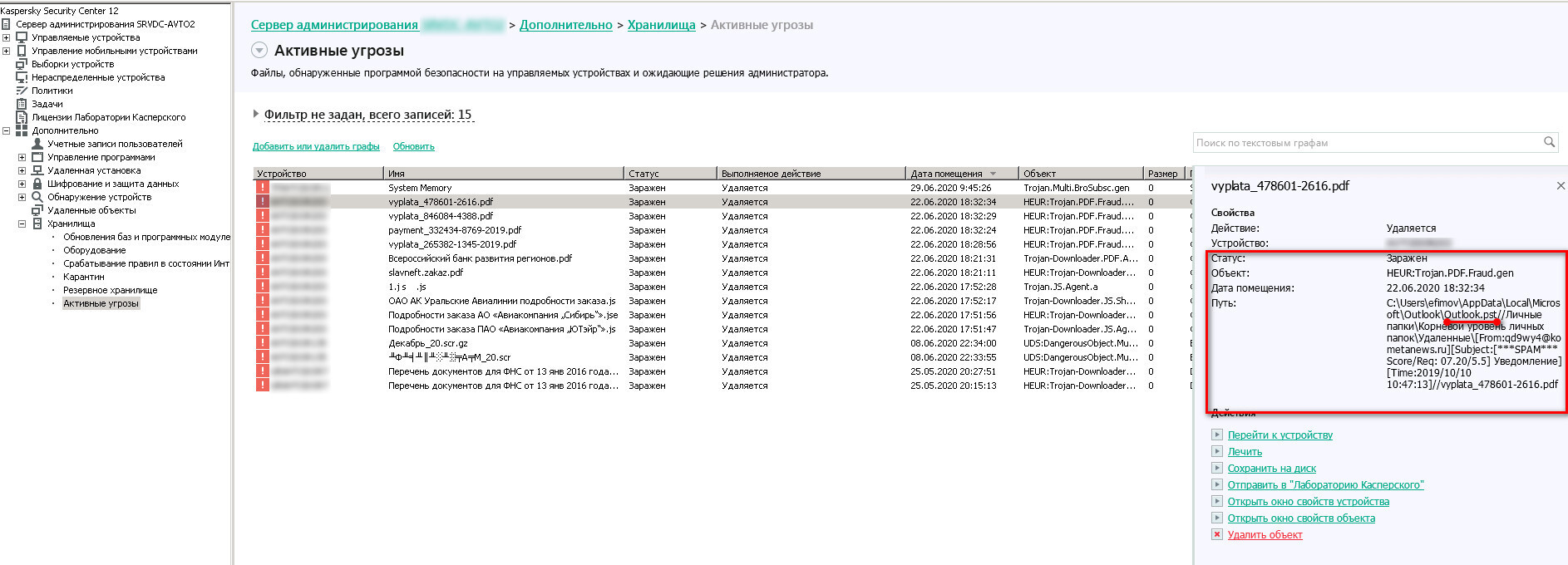Click Сохранить на диск link
The image size is (1568, 565).
1272,468
